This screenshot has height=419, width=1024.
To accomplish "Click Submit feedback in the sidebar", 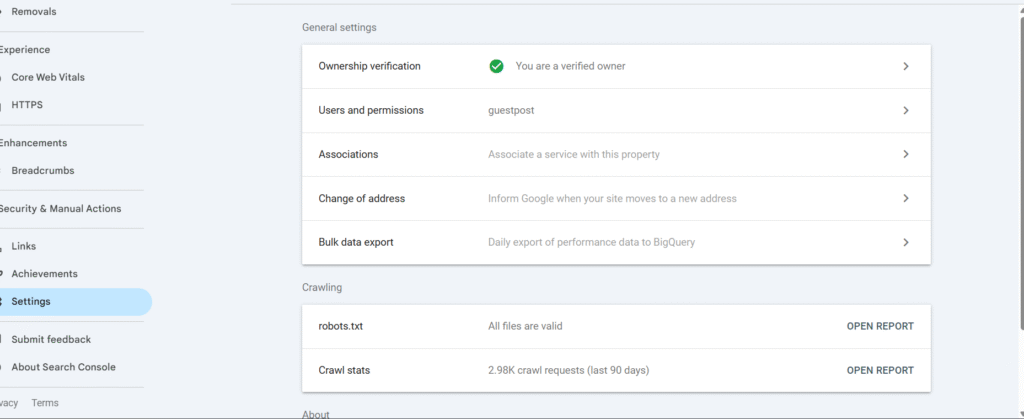I will click(x=51, y=339).
